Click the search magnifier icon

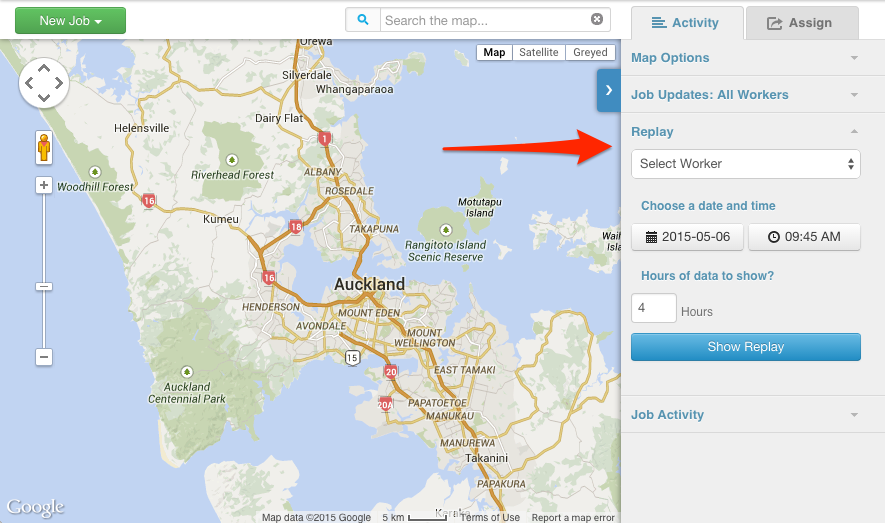click(x=363, y=20)
